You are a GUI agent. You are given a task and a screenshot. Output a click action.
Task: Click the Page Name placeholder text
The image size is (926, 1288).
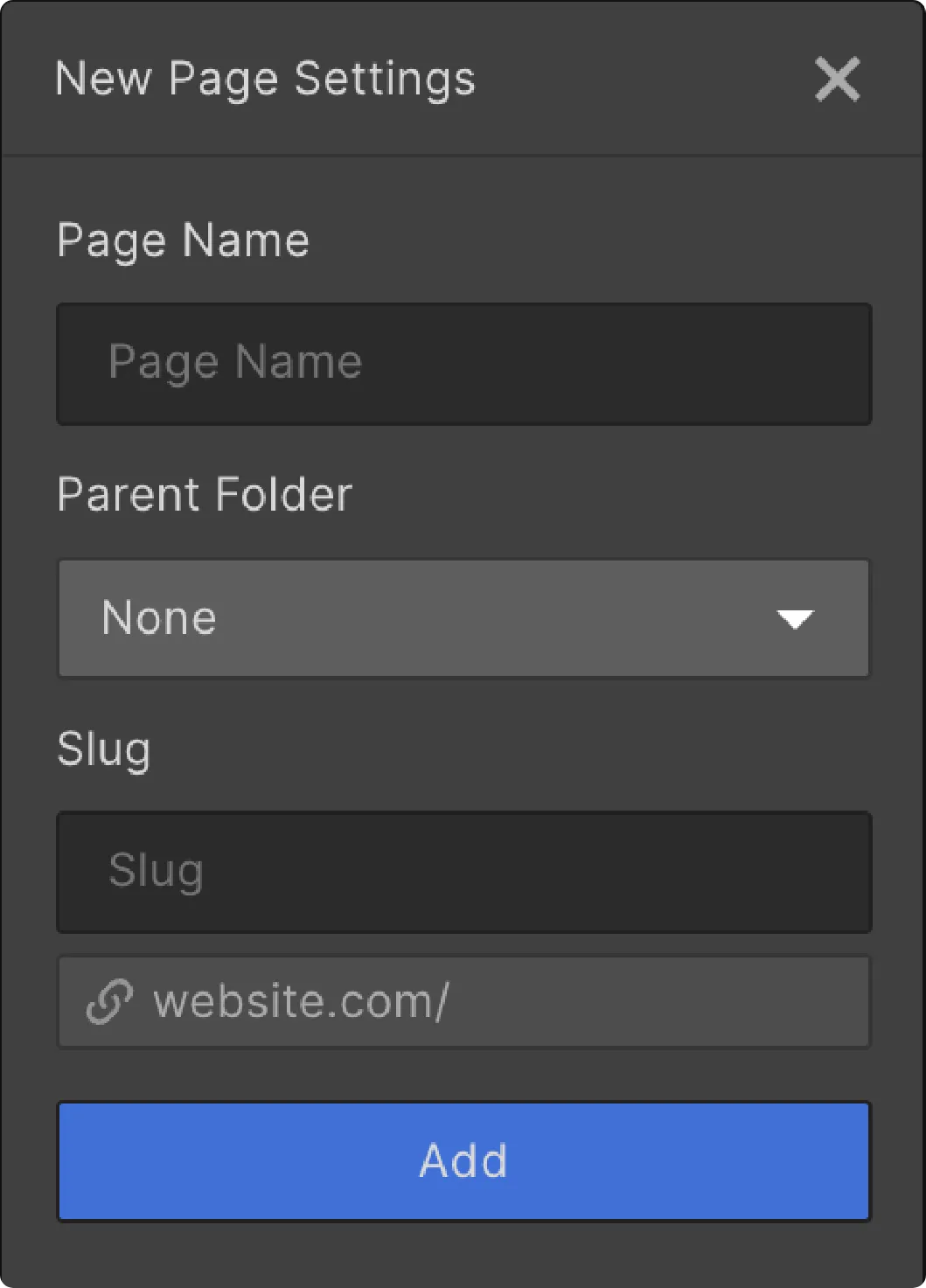pos(234,362)
